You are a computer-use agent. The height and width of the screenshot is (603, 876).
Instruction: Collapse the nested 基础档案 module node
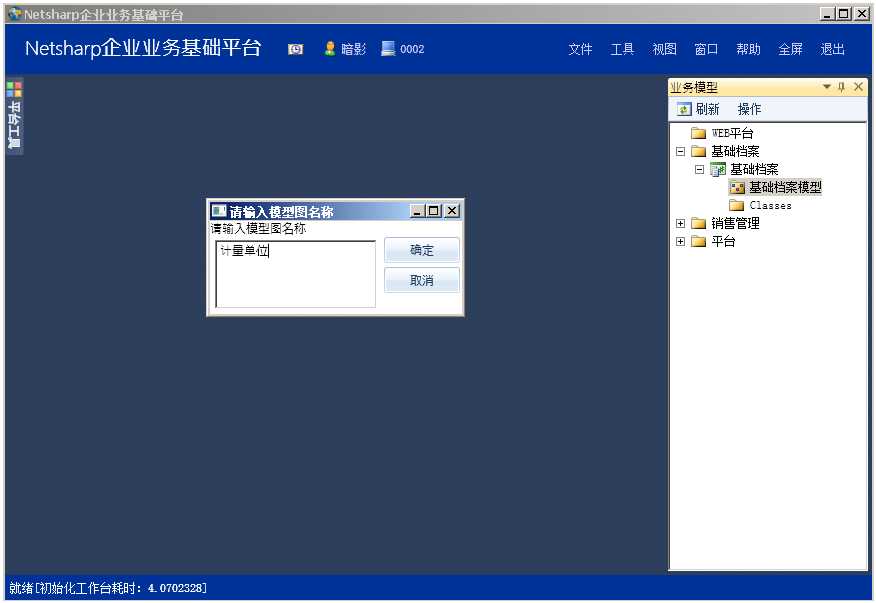[699, 169]
